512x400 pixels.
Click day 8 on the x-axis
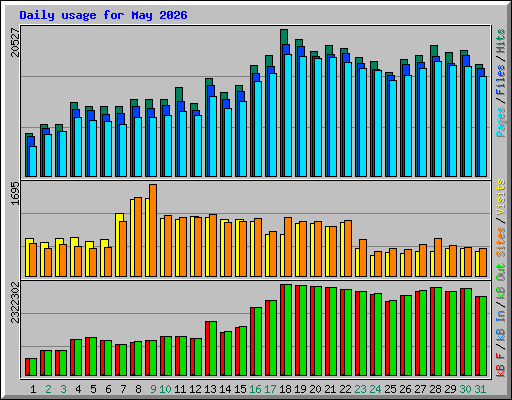tap(138, 389)
